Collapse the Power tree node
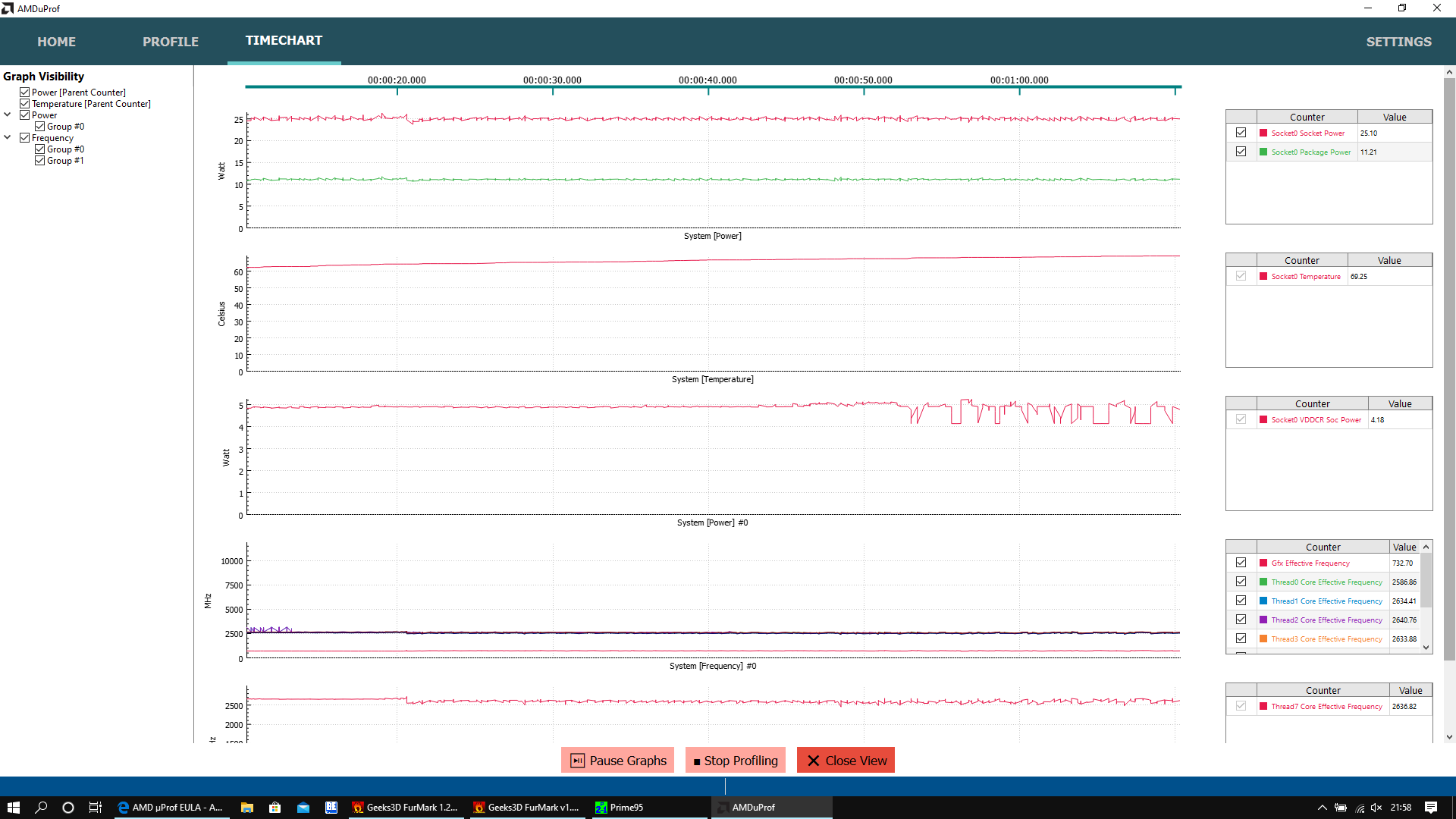The image size is (1456, 819). [x=8, y=115]
